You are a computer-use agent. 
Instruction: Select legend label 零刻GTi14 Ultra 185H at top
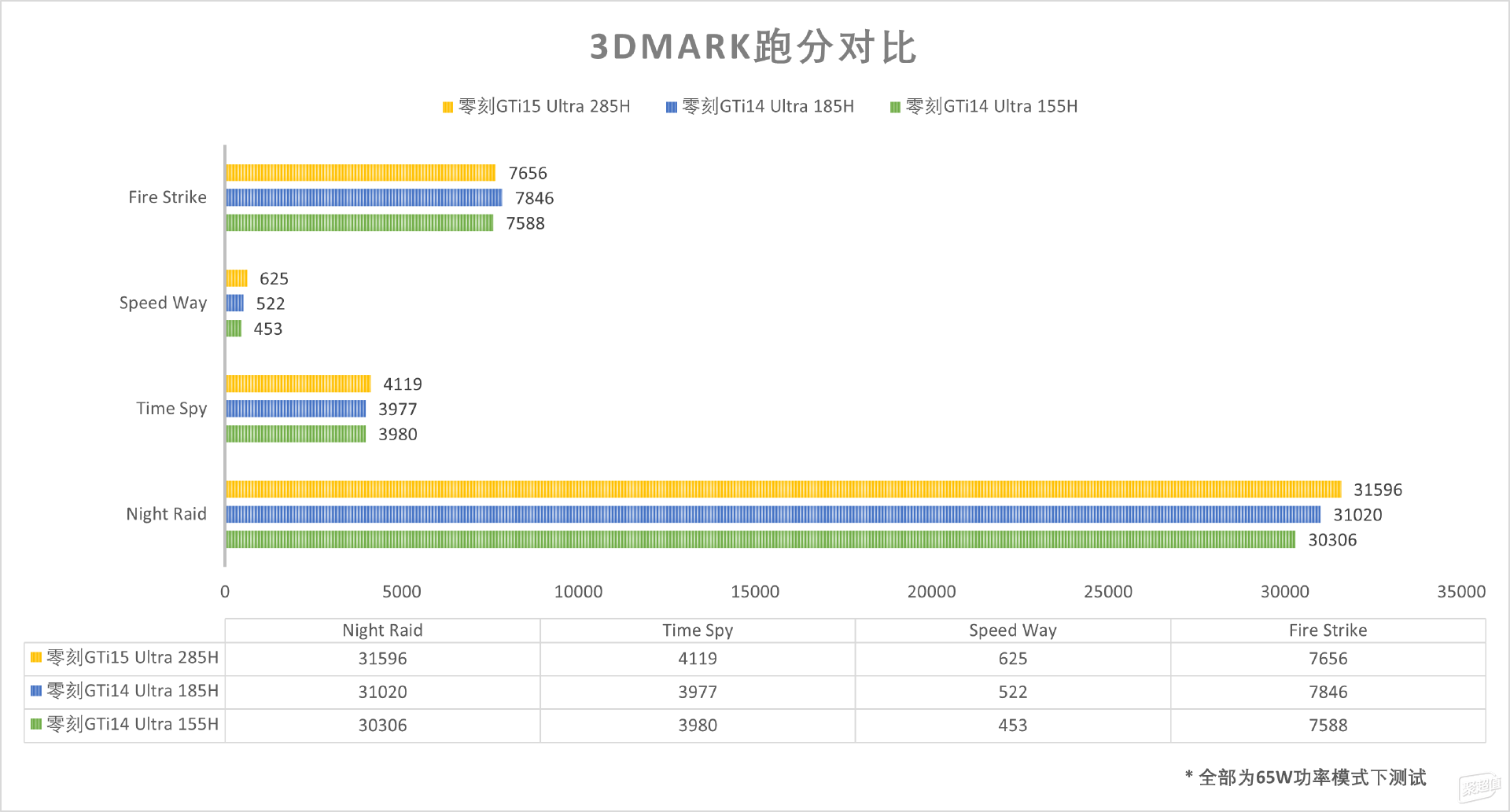coord(768,107)
